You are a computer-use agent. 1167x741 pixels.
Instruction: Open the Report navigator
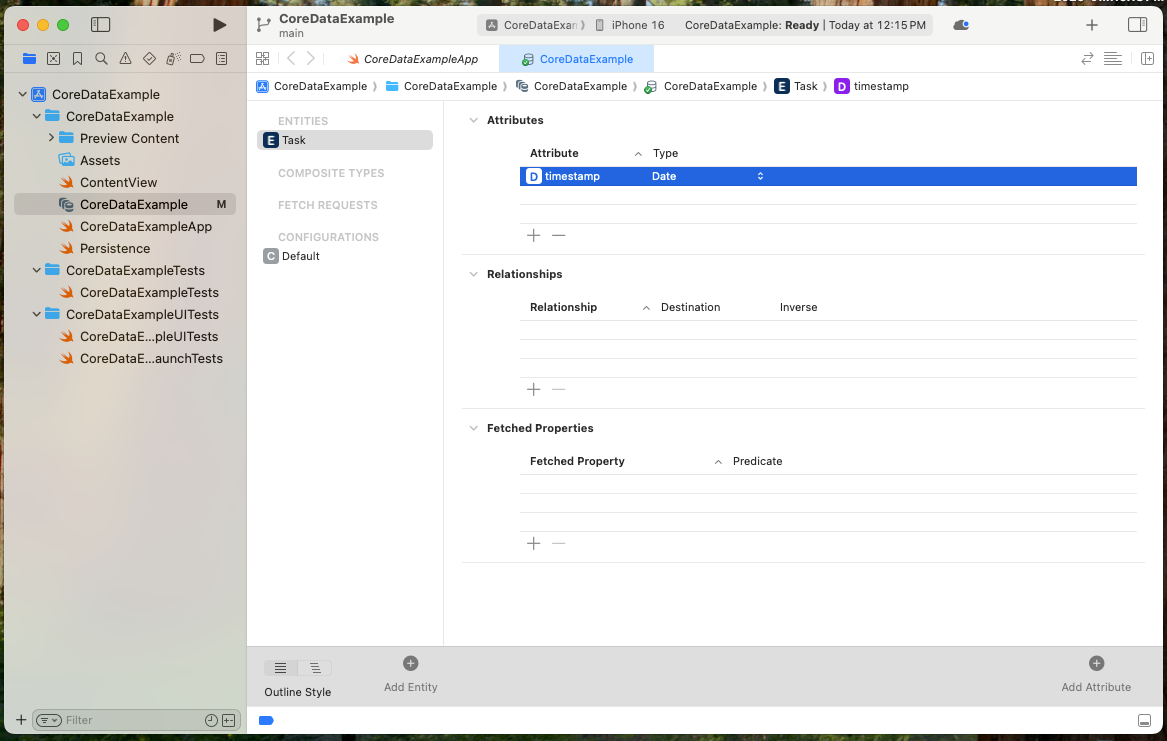(222, 59)
